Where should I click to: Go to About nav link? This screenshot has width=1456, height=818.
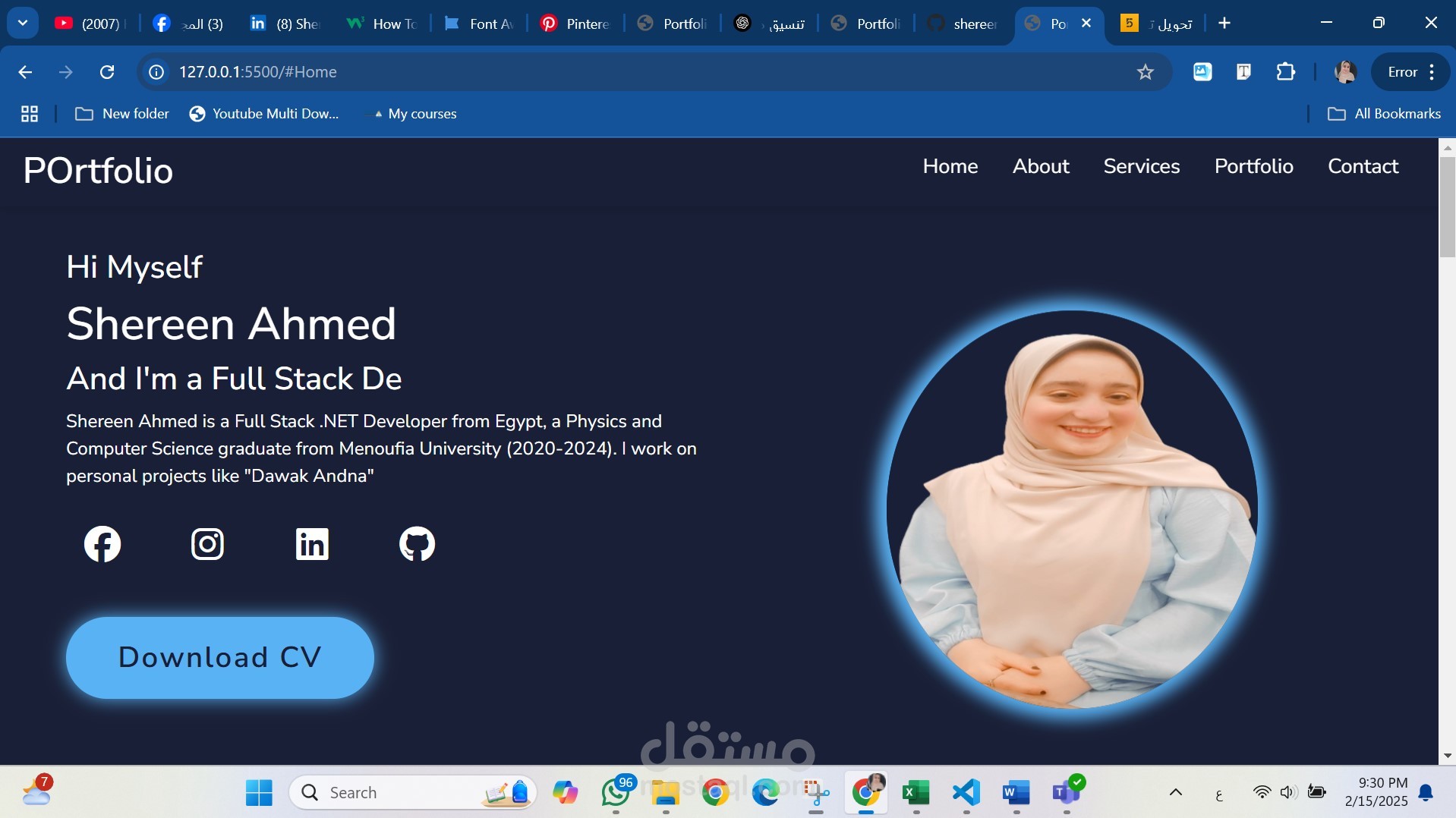[1041, 166]
